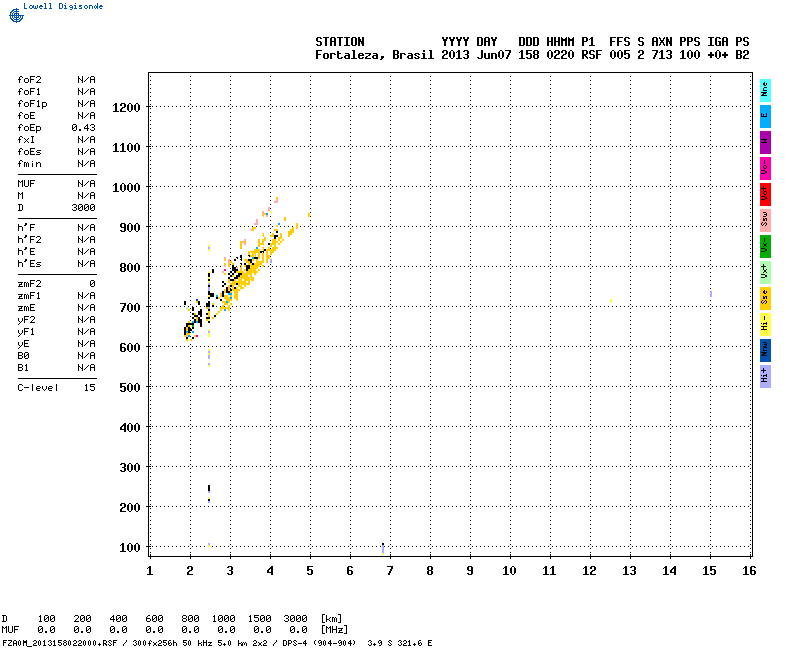Screen dimensions: 800x650
Task: Click the year value 2013
Action: click(x=455, y=55)
